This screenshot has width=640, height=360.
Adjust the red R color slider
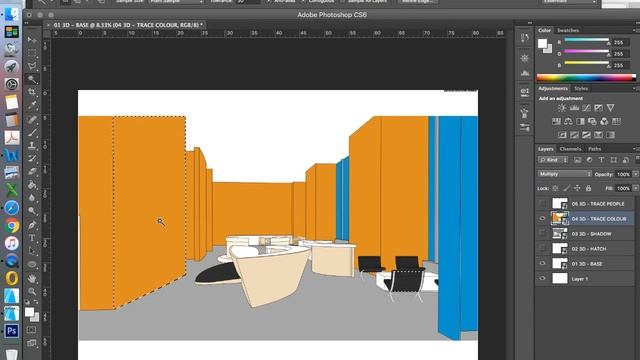[587, 40]
